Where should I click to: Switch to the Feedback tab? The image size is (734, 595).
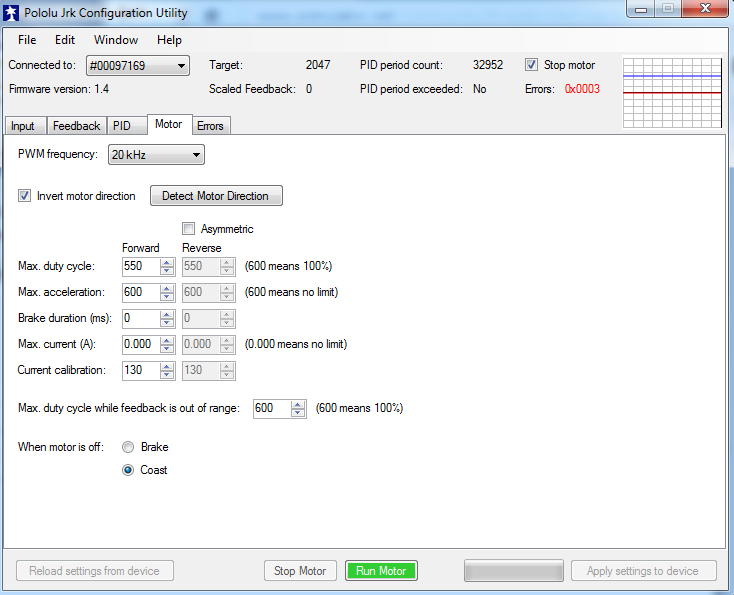[x=77, y=126]
